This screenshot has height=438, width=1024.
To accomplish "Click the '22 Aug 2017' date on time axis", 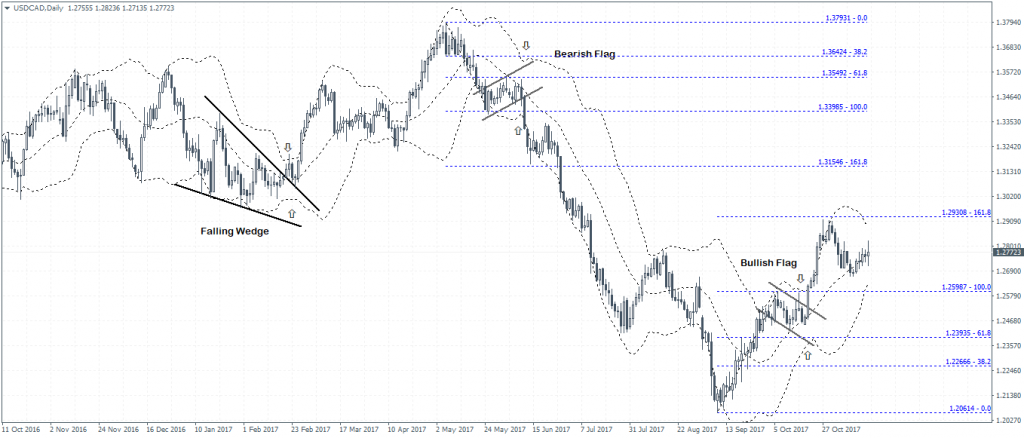I will 695,430.
